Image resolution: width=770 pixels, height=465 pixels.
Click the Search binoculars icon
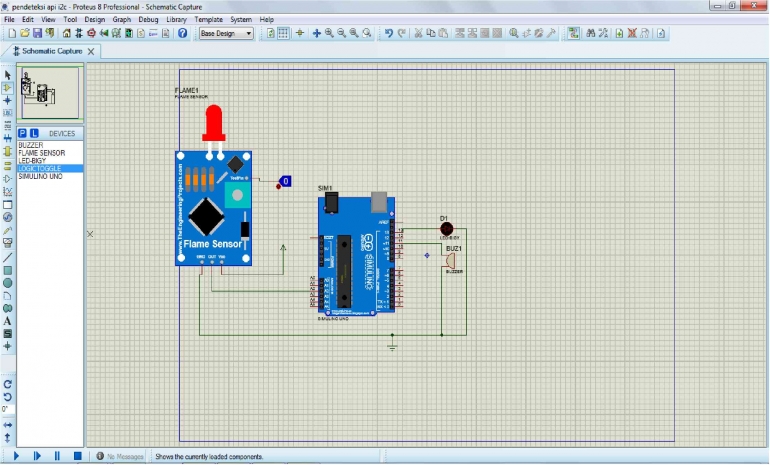coord(591,33)
